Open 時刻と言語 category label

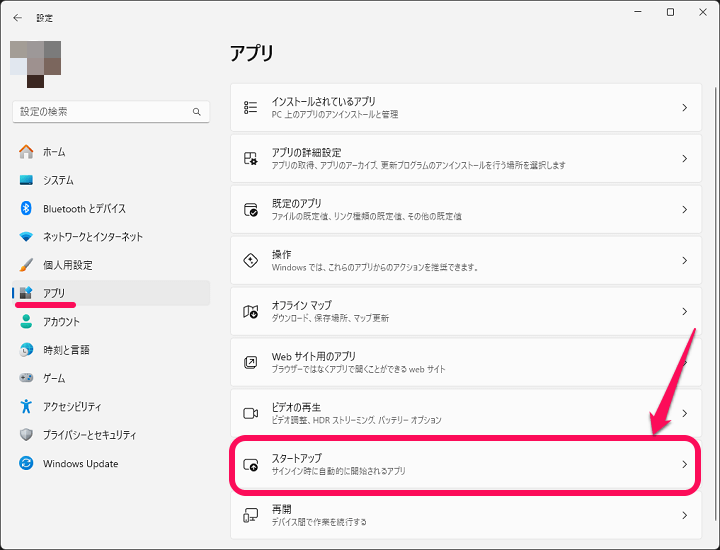66,350
